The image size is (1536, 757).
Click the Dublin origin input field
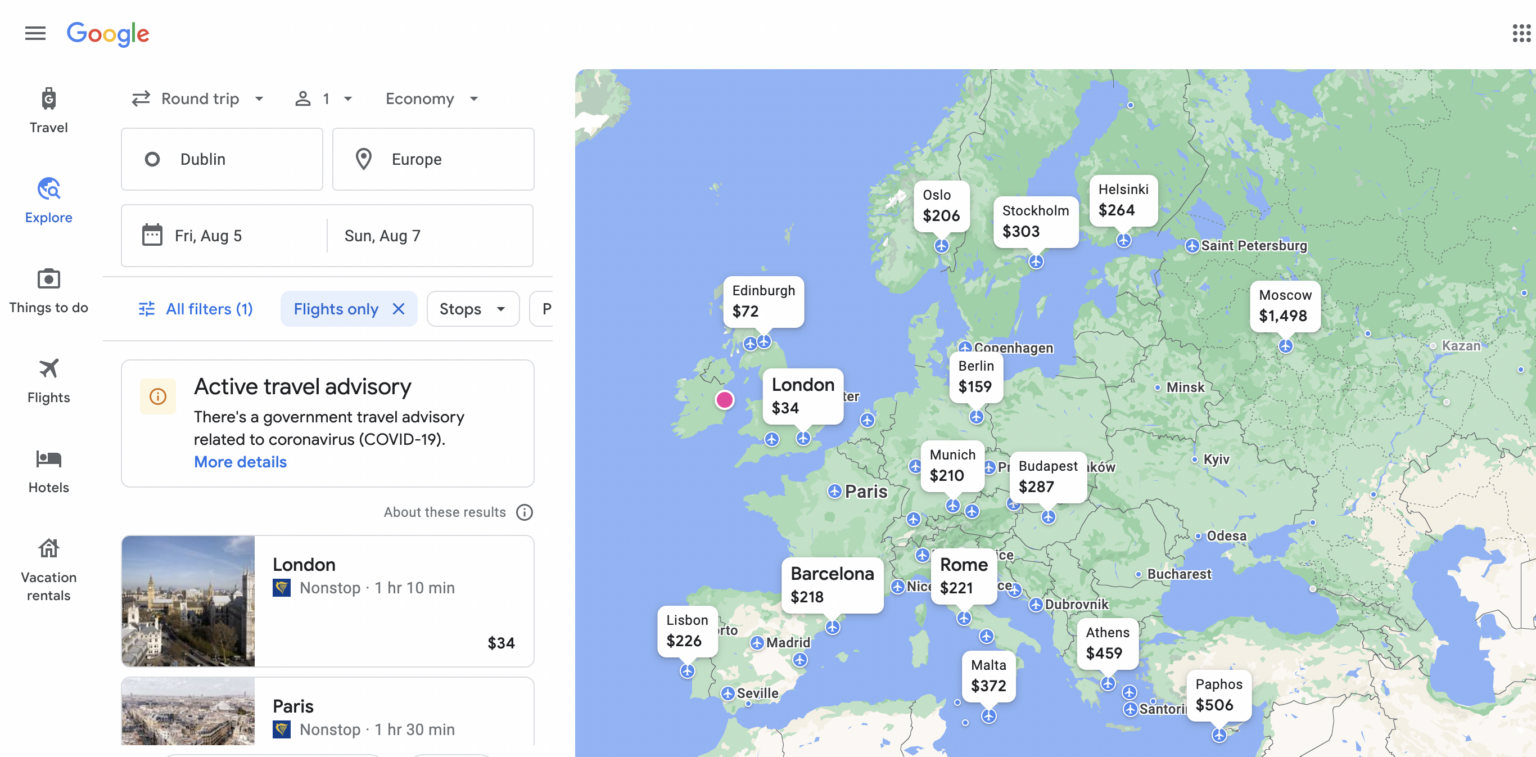tap(221, 158)
